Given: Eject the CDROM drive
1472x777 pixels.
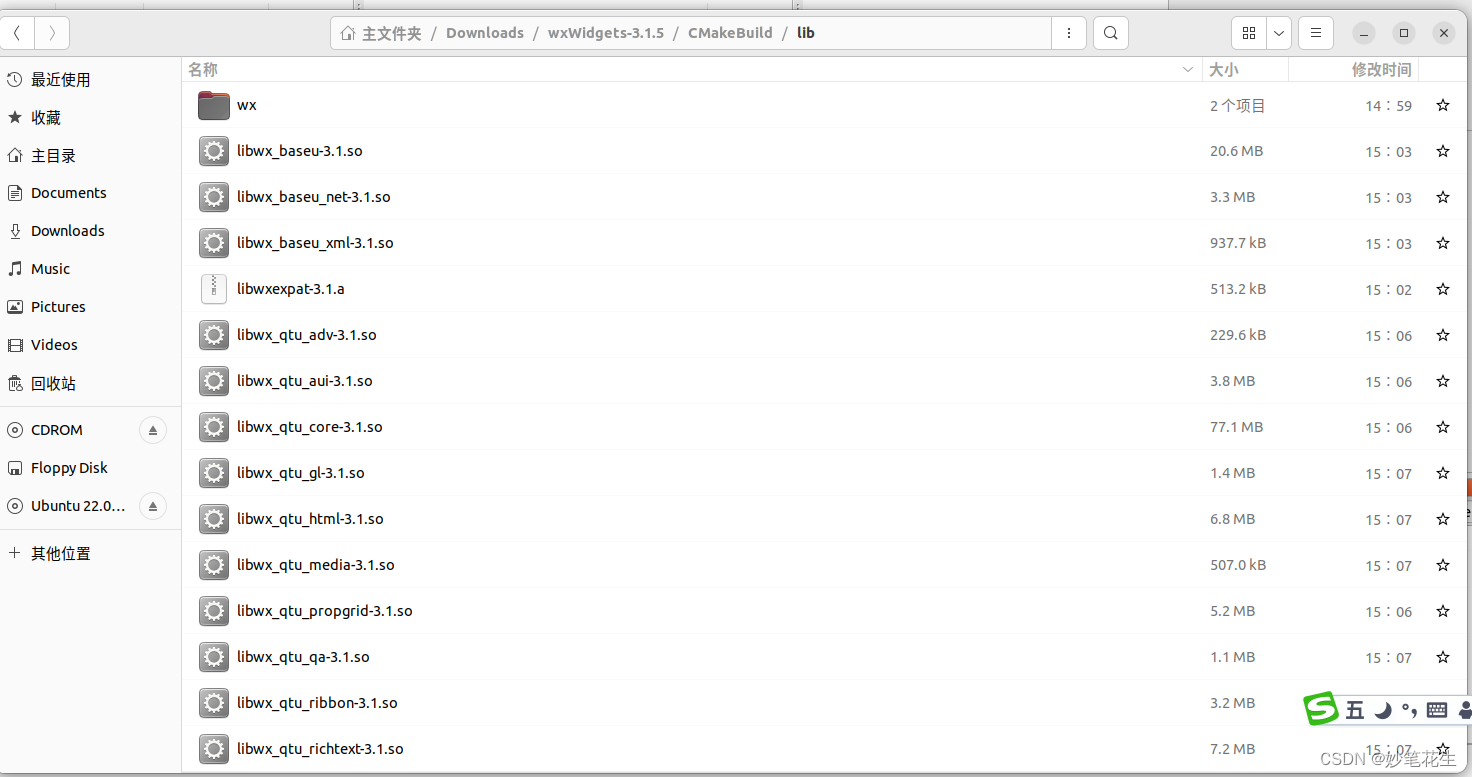Looking at the screenshot, I should 152,429.
